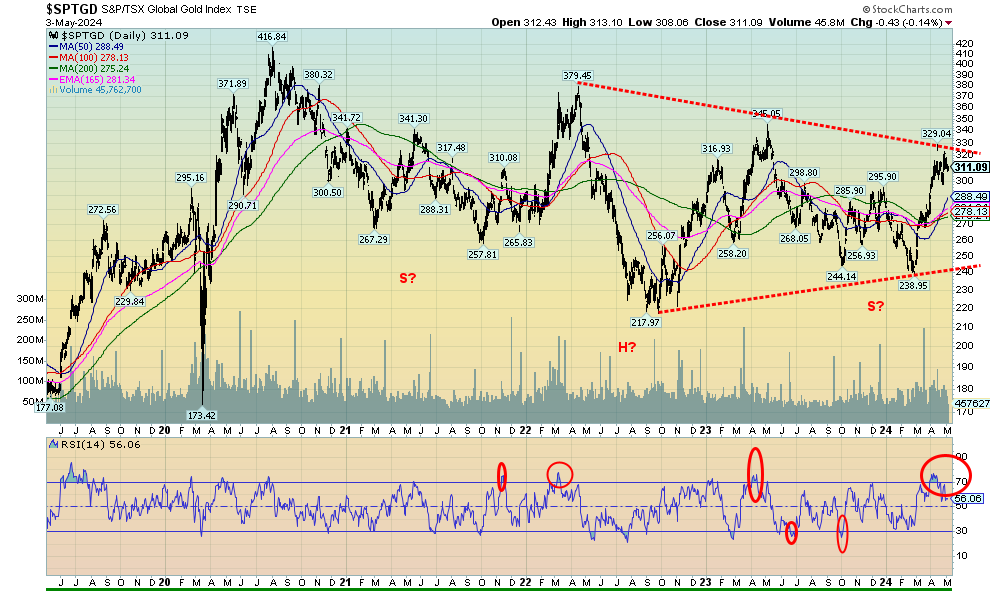
Task: Click the 329.04 recent high label
Action: [x=935, y=133]
